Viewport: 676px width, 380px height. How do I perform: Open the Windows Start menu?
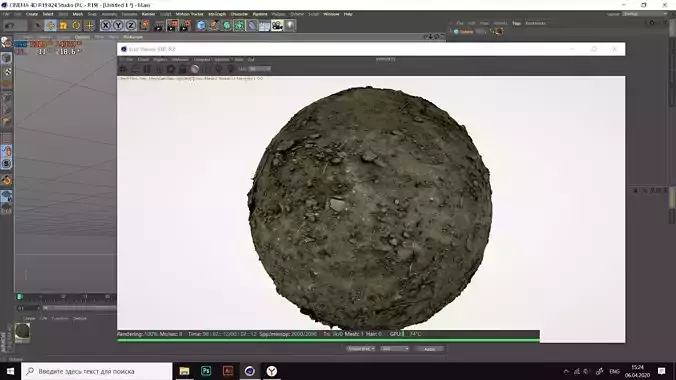[x=10, y=371]
